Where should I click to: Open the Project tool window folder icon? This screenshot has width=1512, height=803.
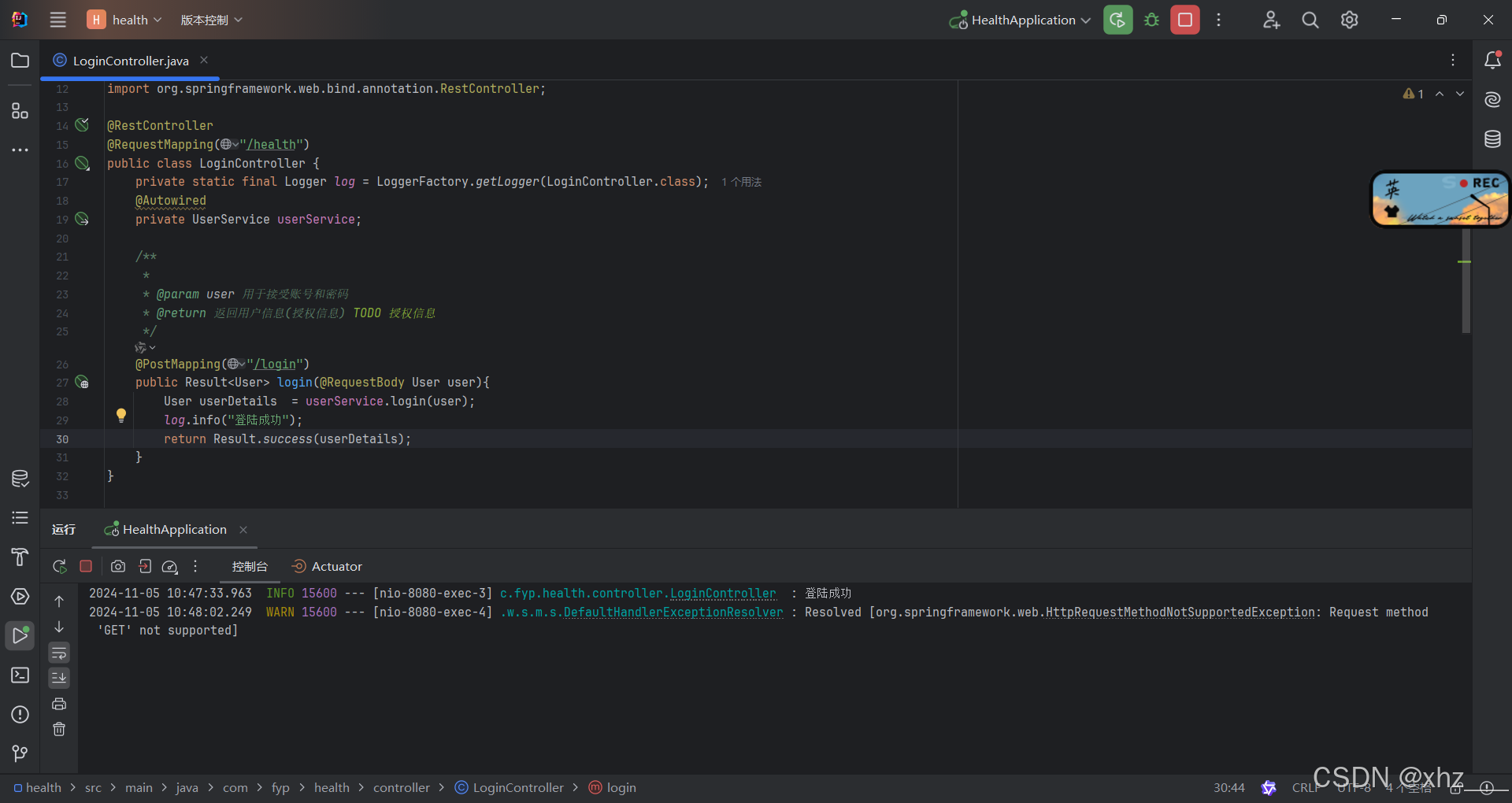20,61
